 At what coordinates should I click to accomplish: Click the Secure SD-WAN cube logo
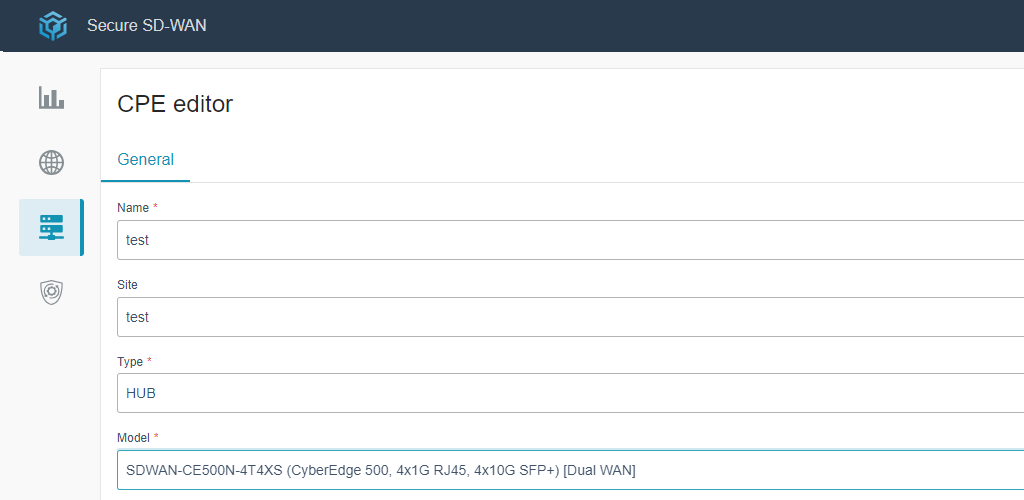(x=52, y=26)
